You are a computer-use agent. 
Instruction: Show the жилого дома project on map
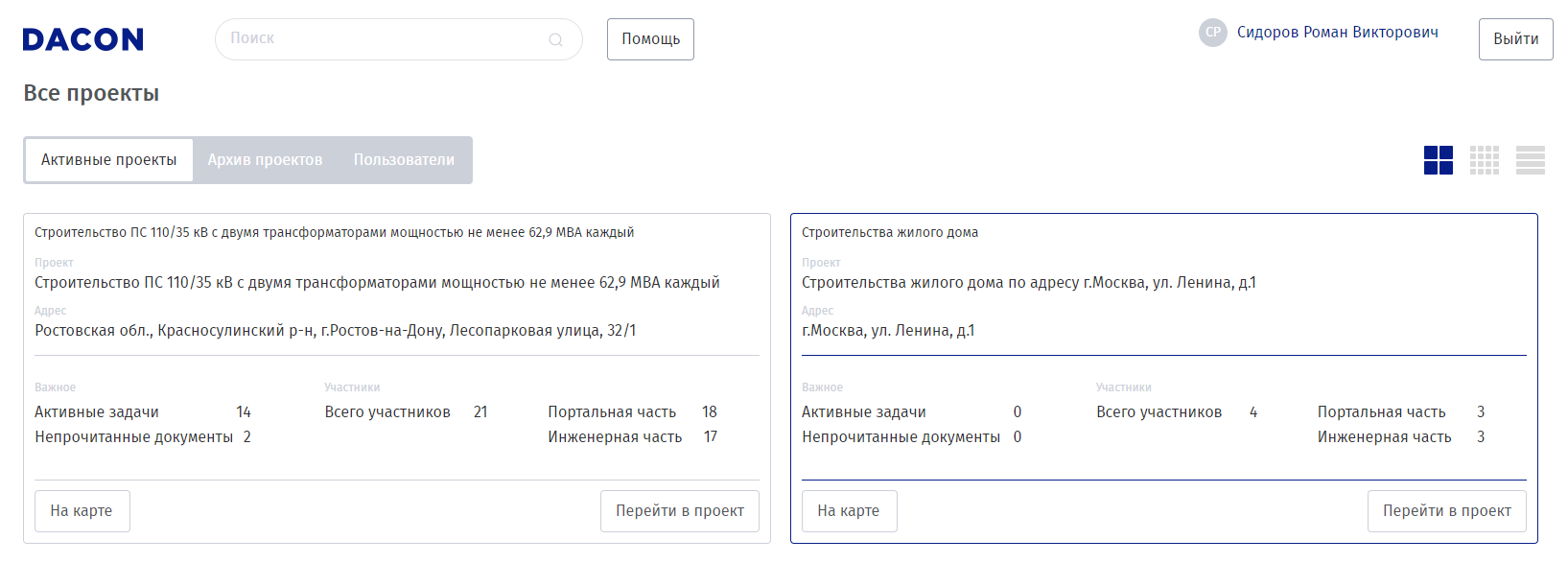848,511
